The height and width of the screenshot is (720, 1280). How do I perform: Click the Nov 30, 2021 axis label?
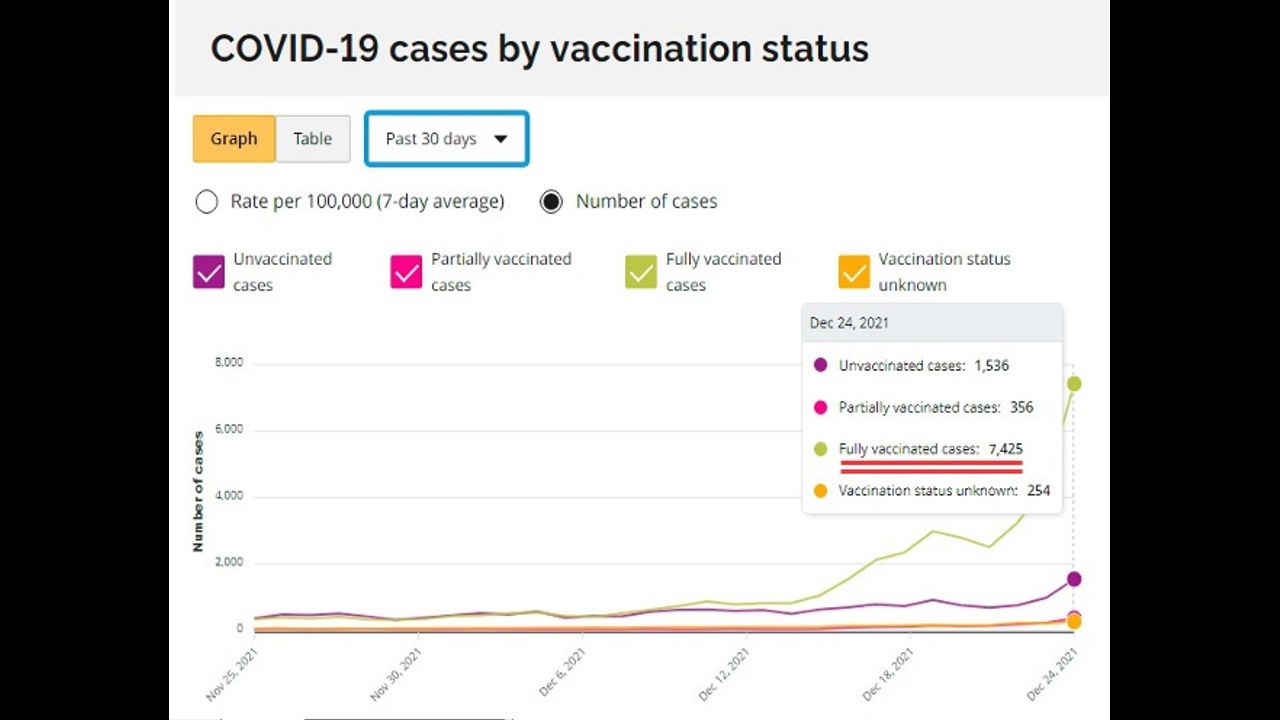click(395, 675)
